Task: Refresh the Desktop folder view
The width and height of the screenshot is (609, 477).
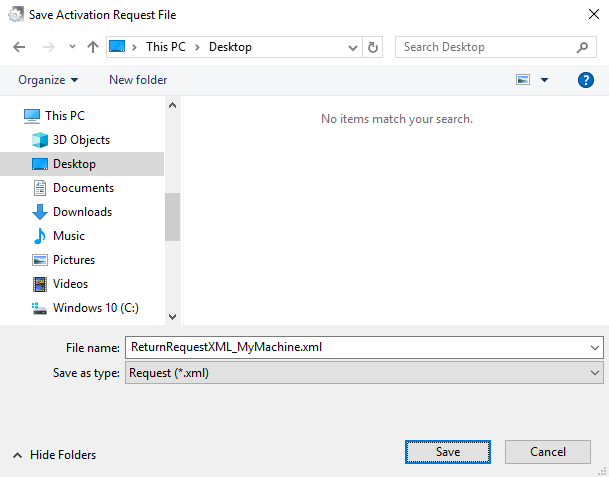Action: point(372,47)
